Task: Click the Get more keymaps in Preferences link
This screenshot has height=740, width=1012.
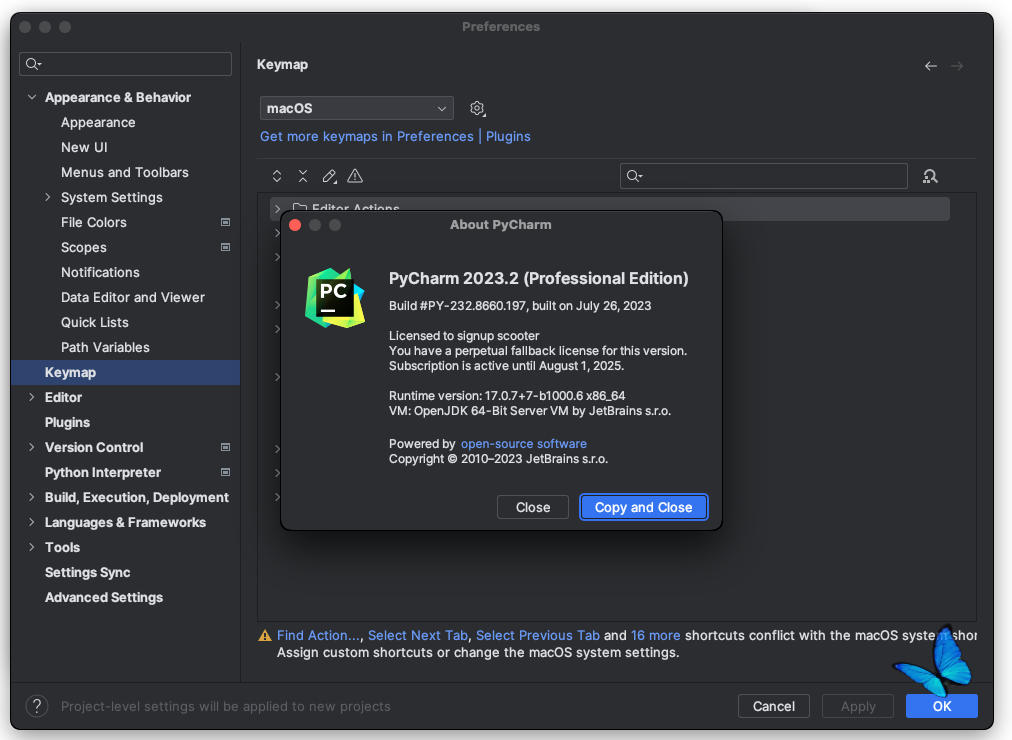Action: [367, 137]
